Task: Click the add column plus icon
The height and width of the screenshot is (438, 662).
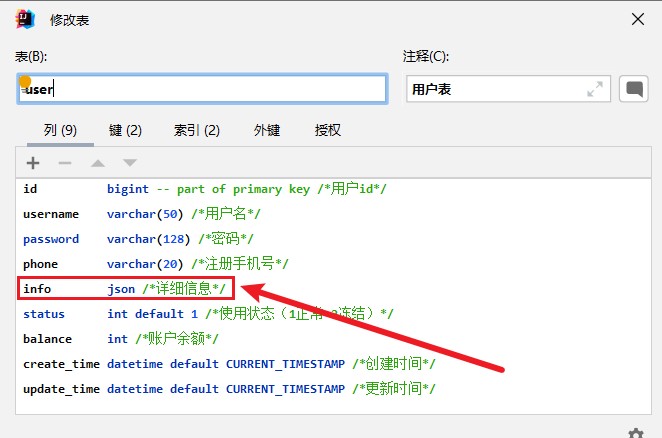Action: point(33,163)
